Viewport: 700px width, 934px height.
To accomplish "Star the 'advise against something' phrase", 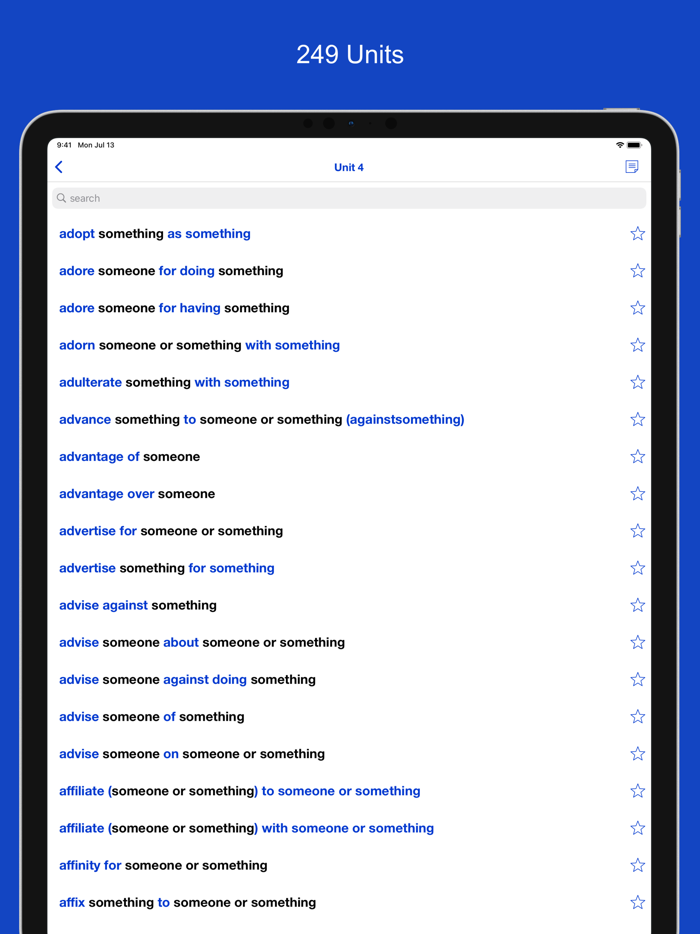I will click(637, 605).
